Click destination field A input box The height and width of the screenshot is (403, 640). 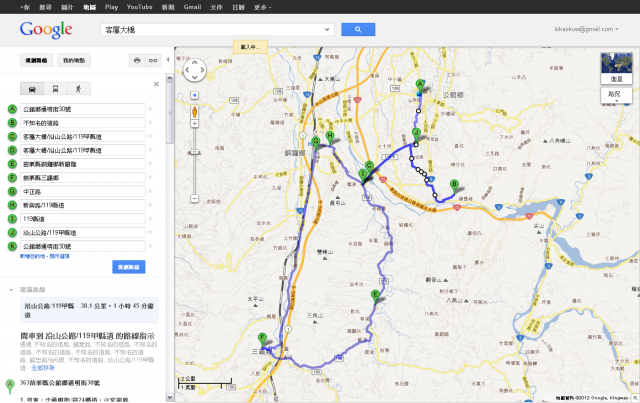(x=83, y=109)
